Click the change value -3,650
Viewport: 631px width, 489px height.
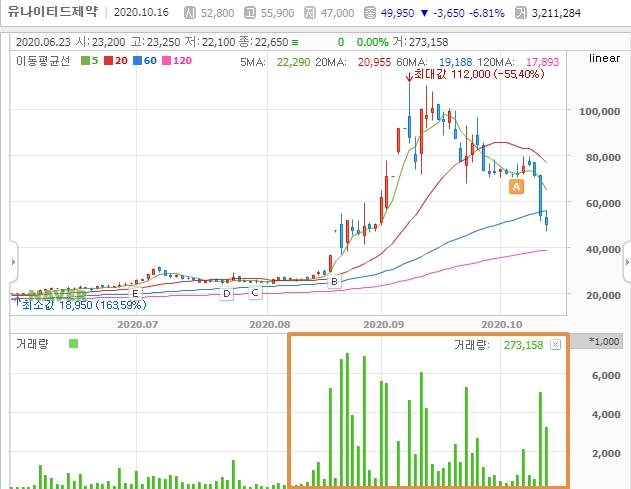click(449, 13)
